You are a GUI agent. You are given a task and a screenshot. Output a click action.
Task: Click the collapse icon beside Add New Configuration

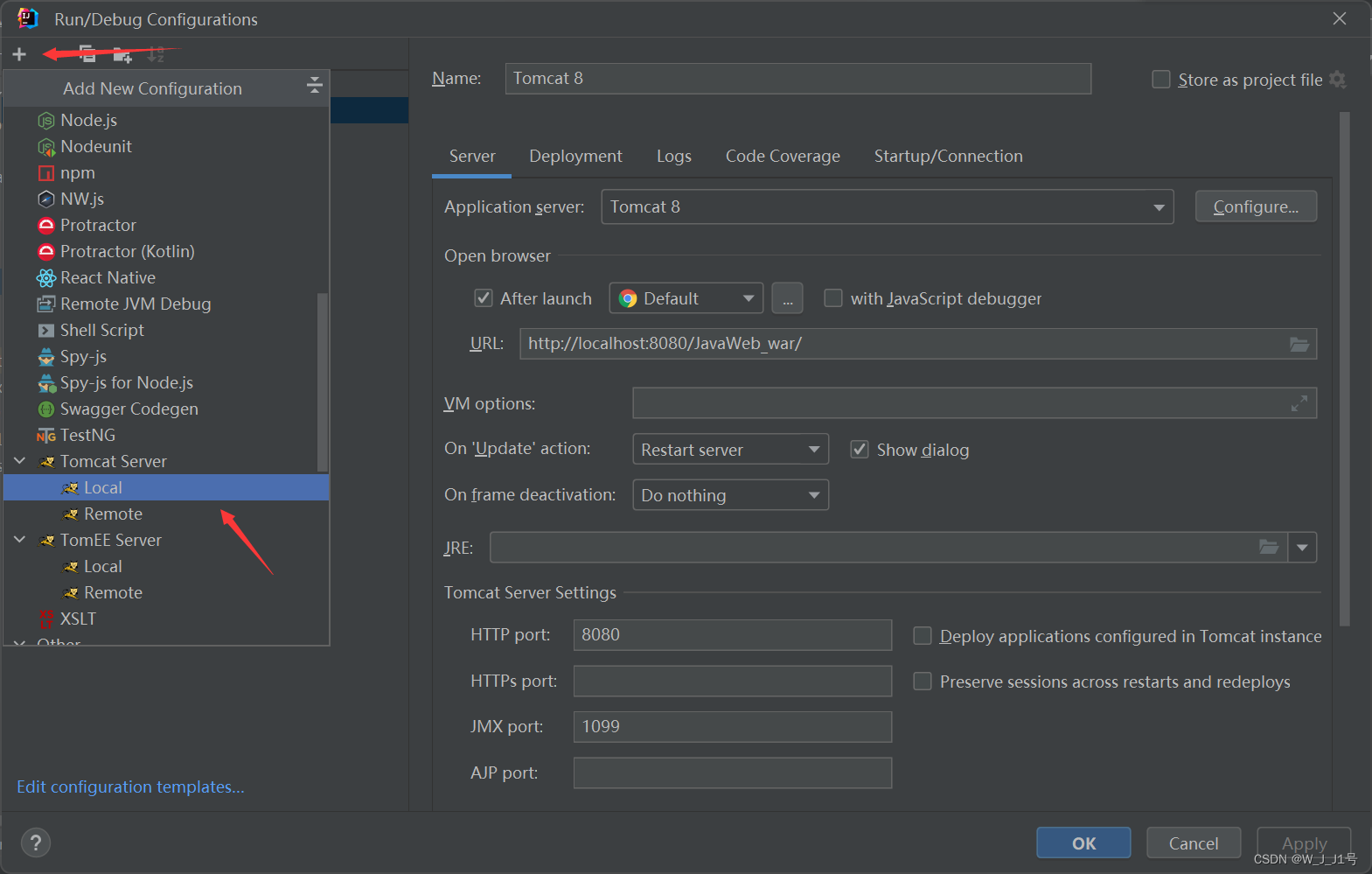(x=315, y=86)
